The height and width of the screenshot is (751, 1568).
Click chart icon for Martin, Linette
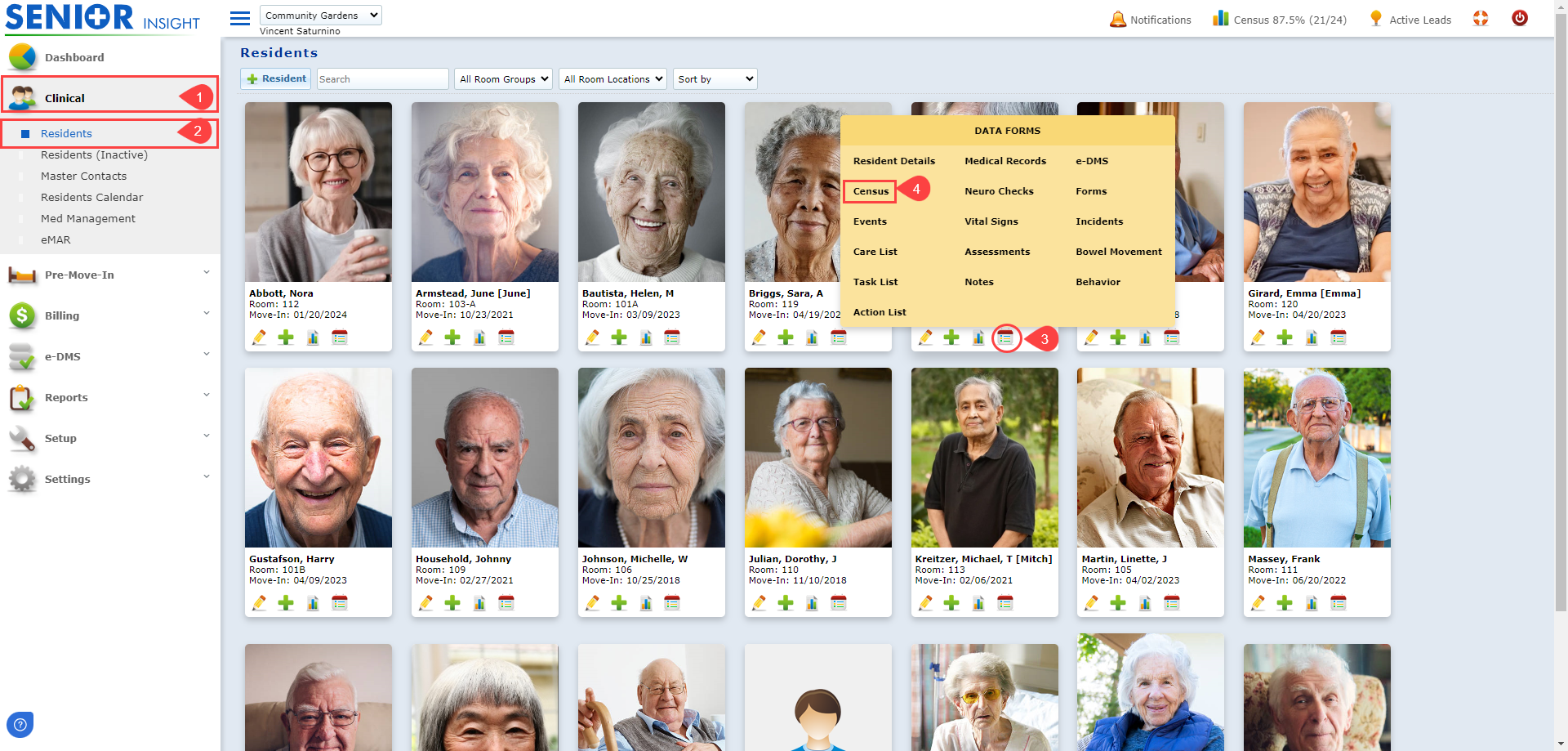[1145, 603]
